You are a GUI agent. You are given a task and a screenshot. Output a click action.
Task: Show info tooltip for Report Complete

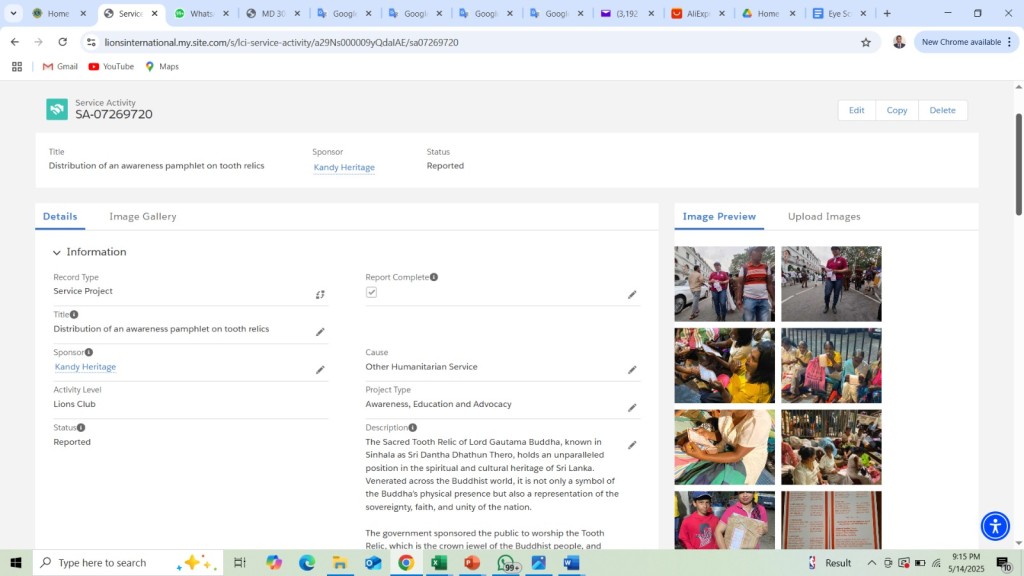coord(434,277)
